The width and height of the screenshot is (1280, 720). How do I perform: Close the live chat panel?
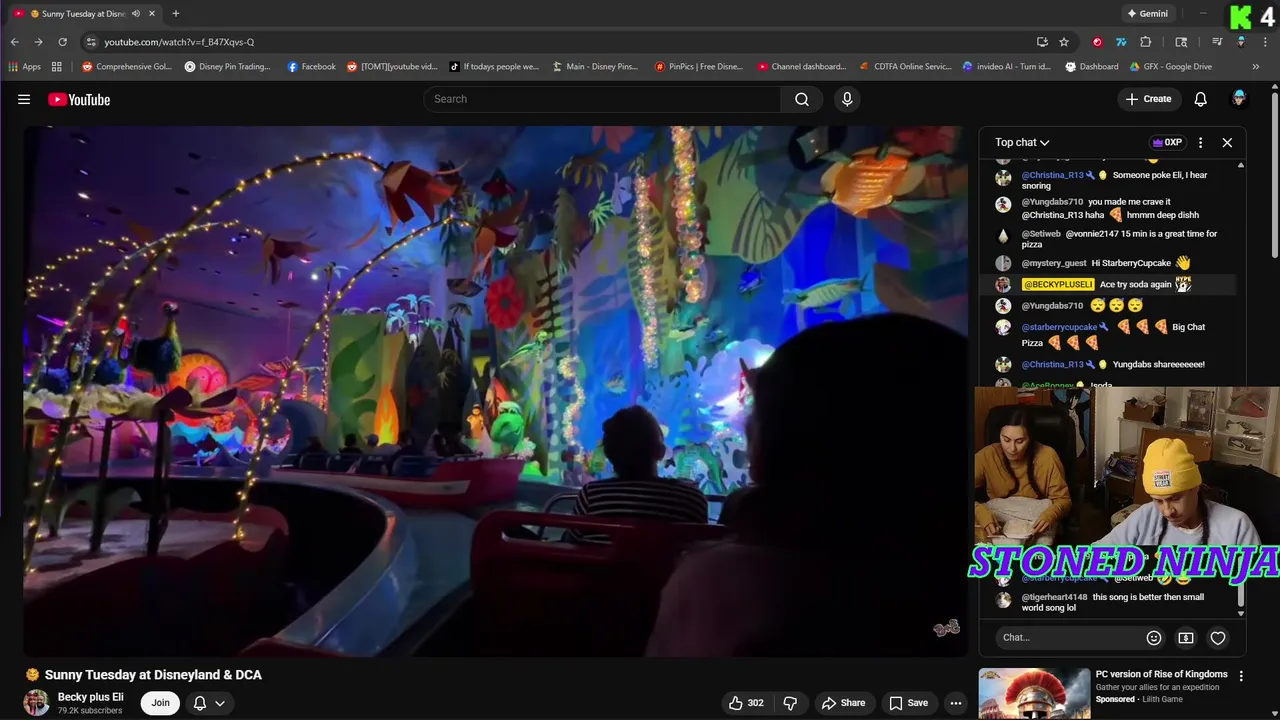(1227, 142)
